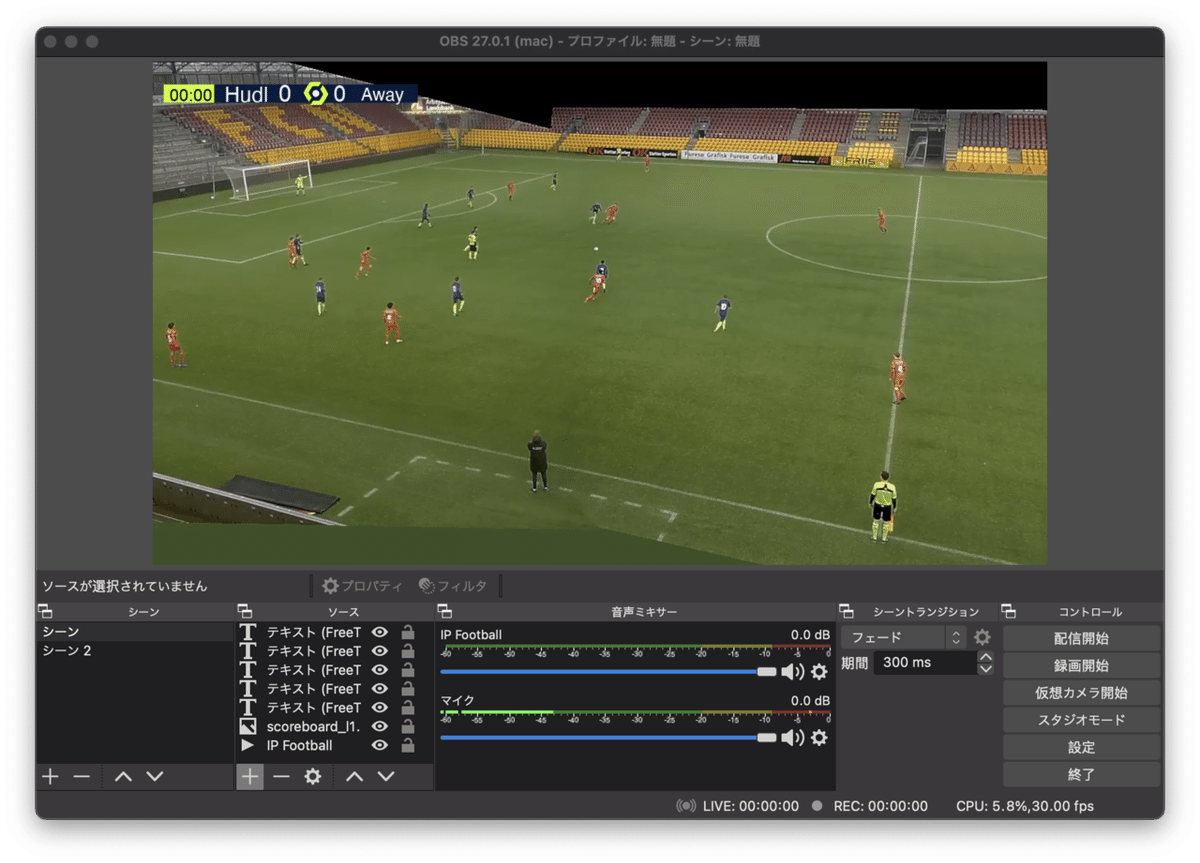Lock the IP Football source
Viewport: 1200px width, 863px height.
tap(408, 746)
